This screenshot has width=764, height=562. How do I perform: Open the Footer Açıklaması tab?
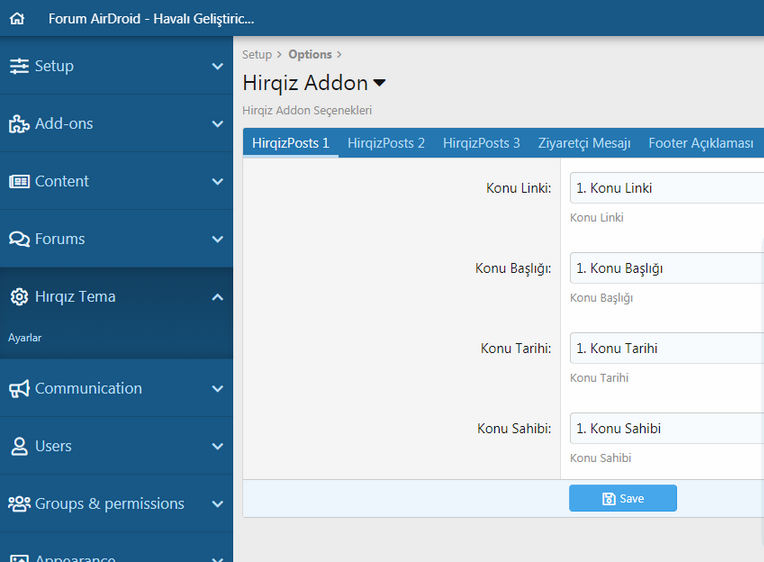pyautogui.click(x=701, y=143)
